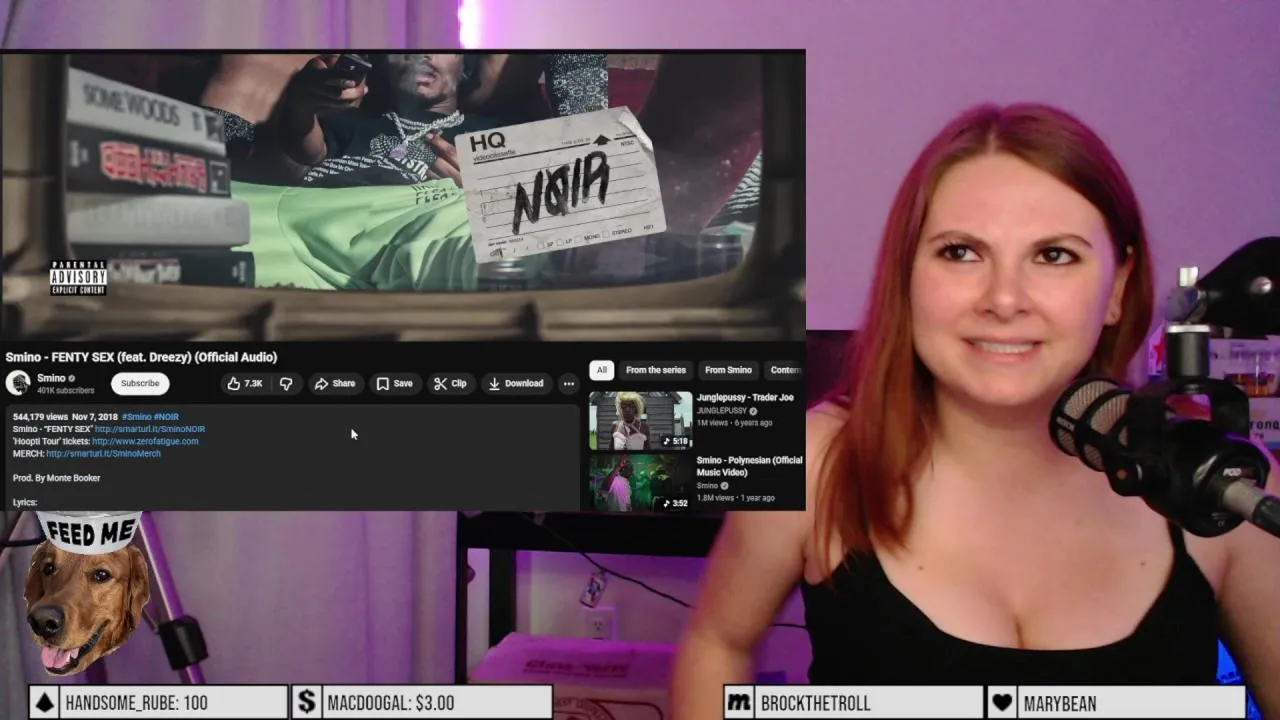1280x720 pixels.
Task: Open the three-dot more actions menu
Action: click(568, 383)
